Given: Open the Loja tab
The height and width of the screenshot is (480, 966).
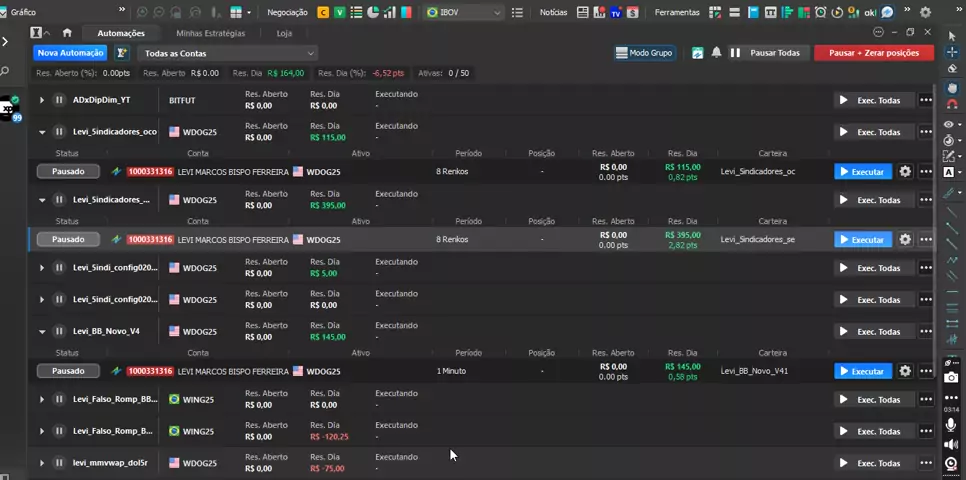Looking at the screenshot, I should click(x=284, y=32).
